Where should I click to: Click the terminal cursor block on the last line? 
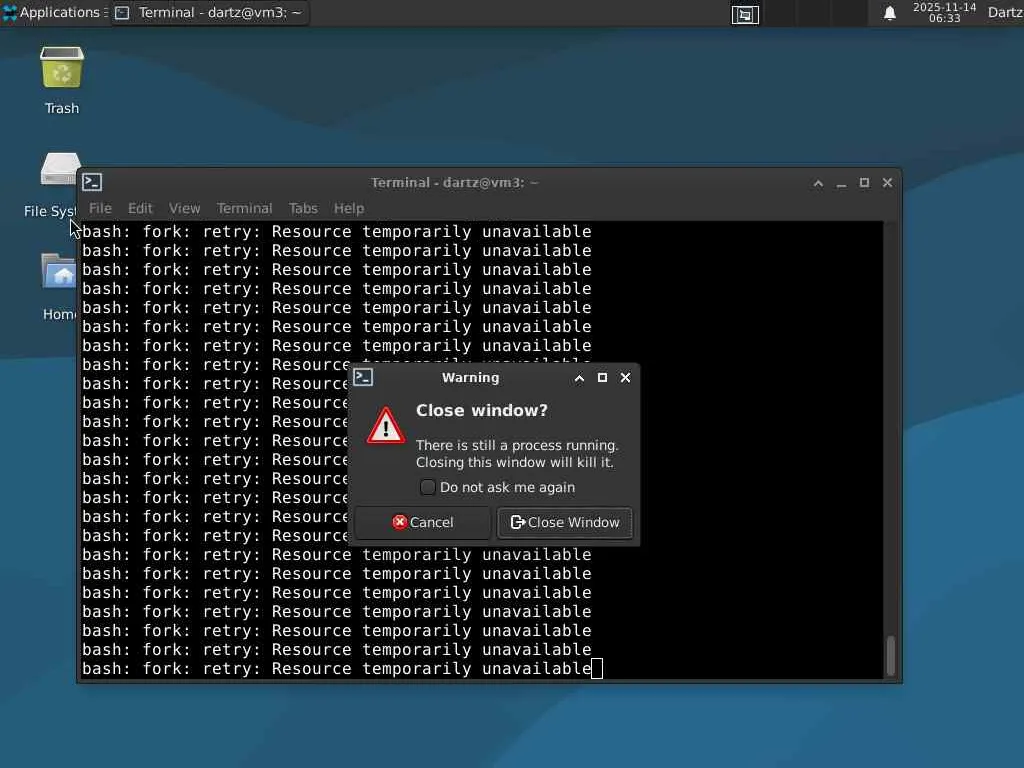click(597, 669)
